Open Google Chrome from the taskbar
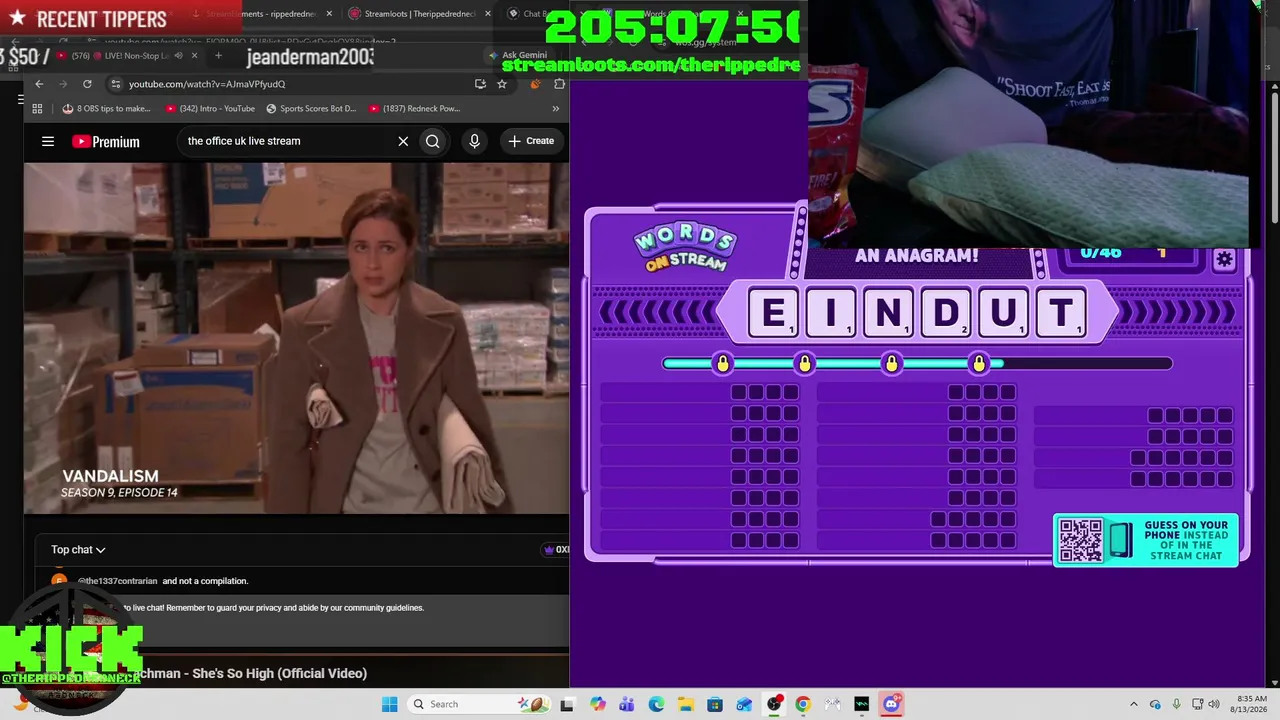 (803, 704)
